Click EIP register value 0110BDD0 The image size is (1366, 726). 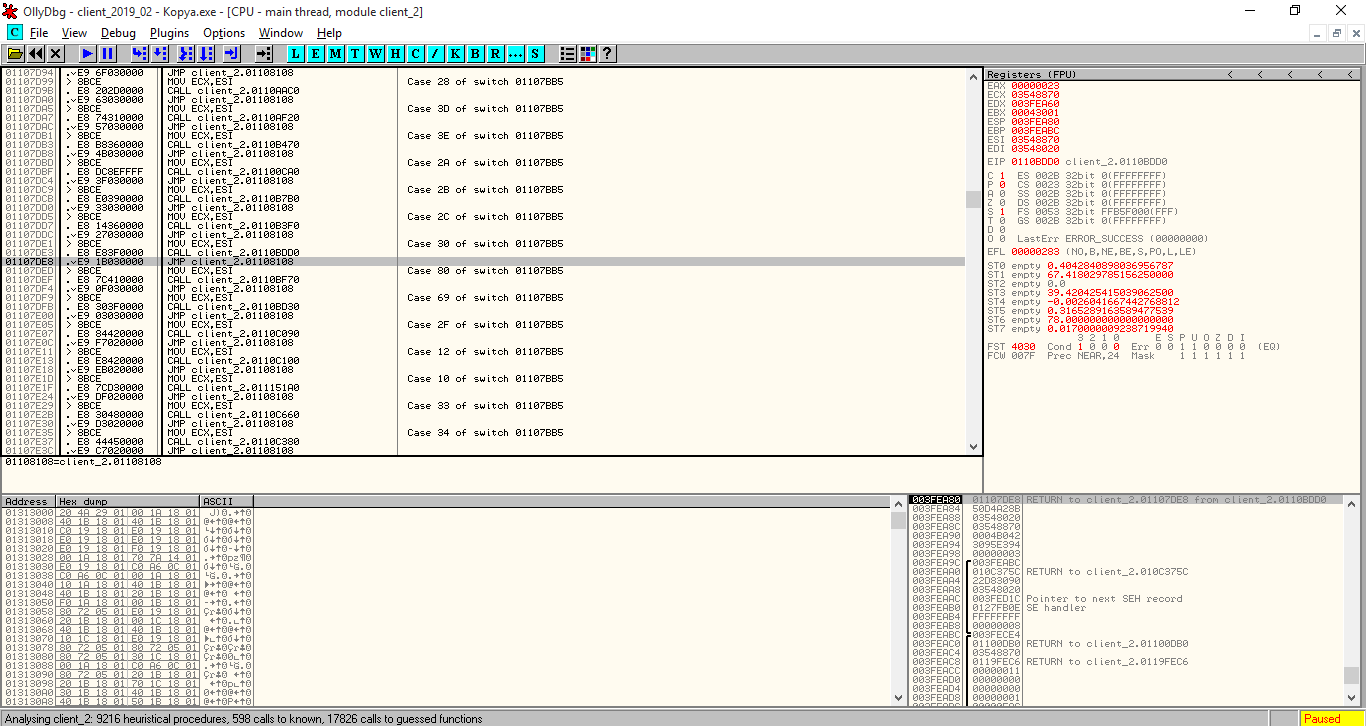(1035, 161)
